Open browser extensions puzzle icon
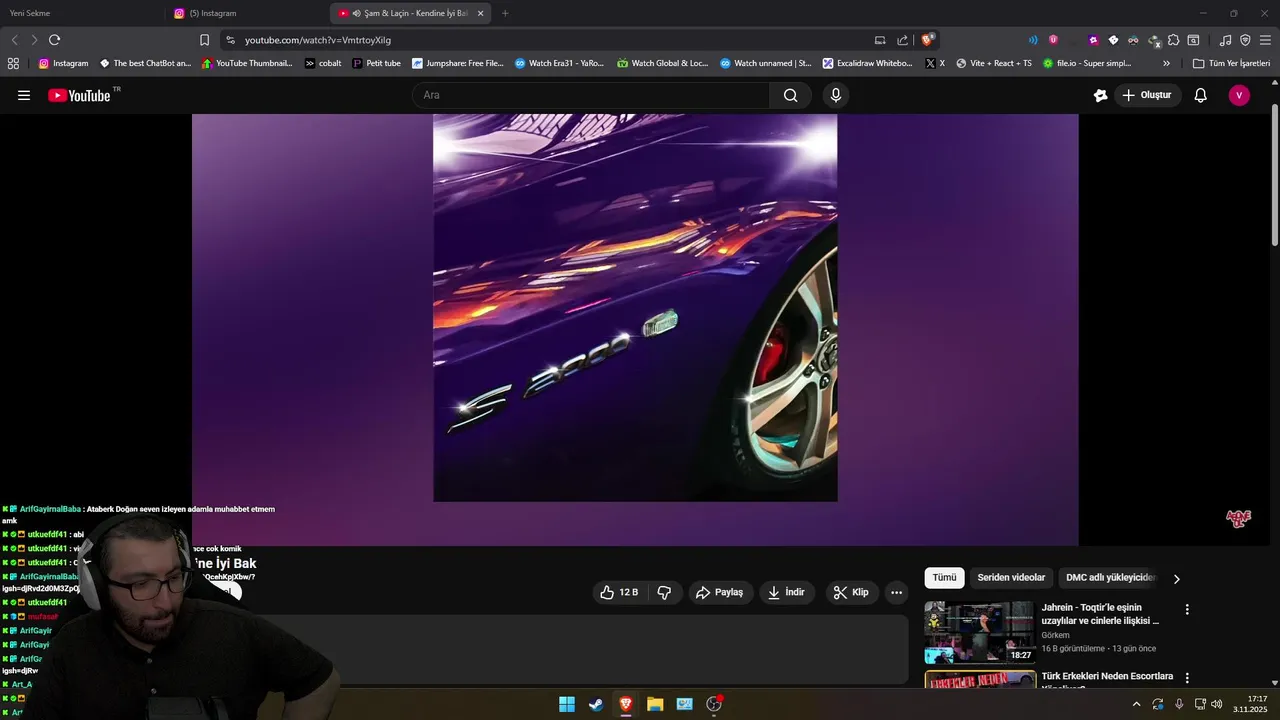This screenshot has width=1280, height=720. [1174, 40]
